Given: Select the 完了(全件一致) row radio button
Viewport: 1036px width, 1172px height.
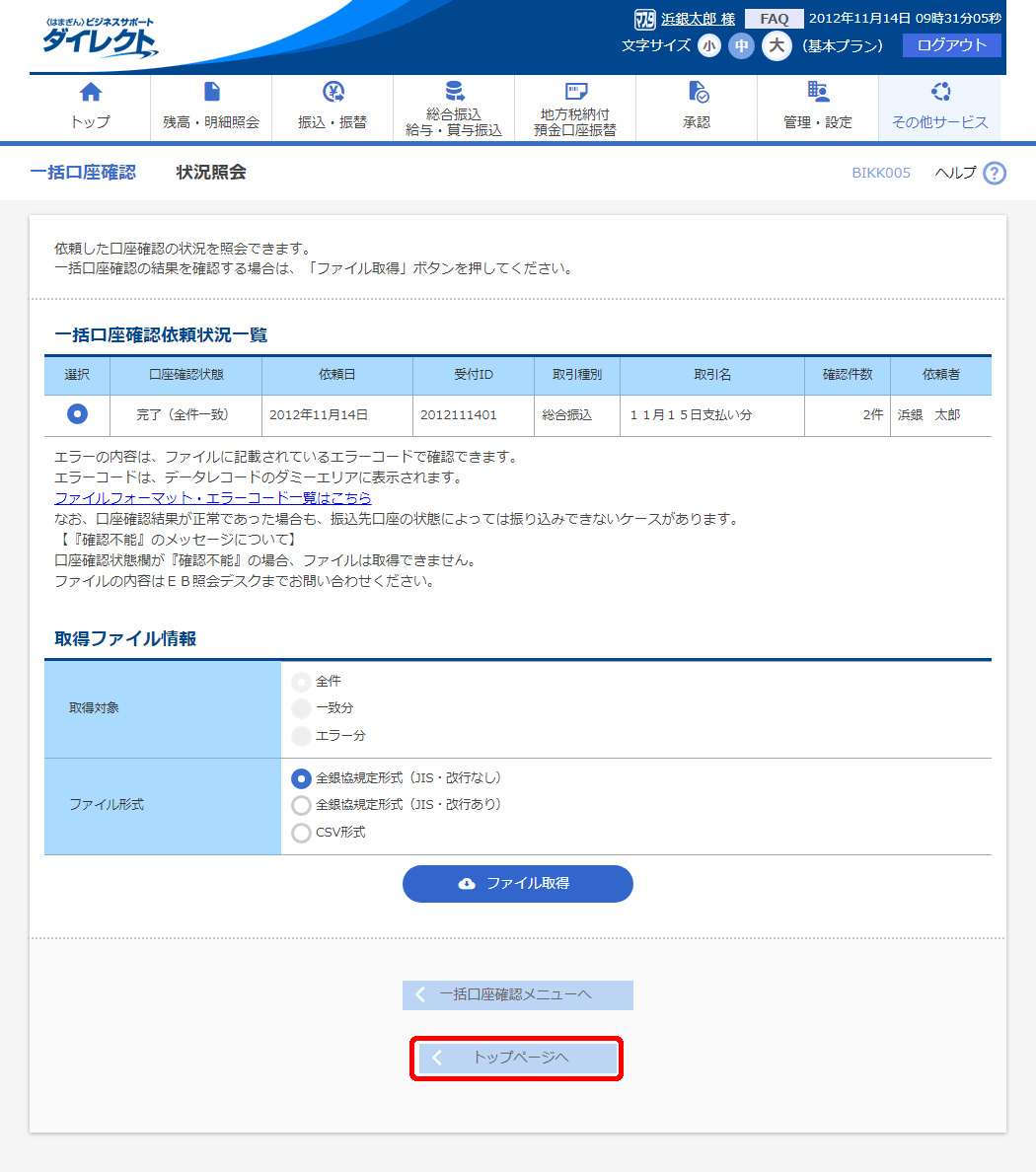Looking at the screenshot, I should coord(77,414).
